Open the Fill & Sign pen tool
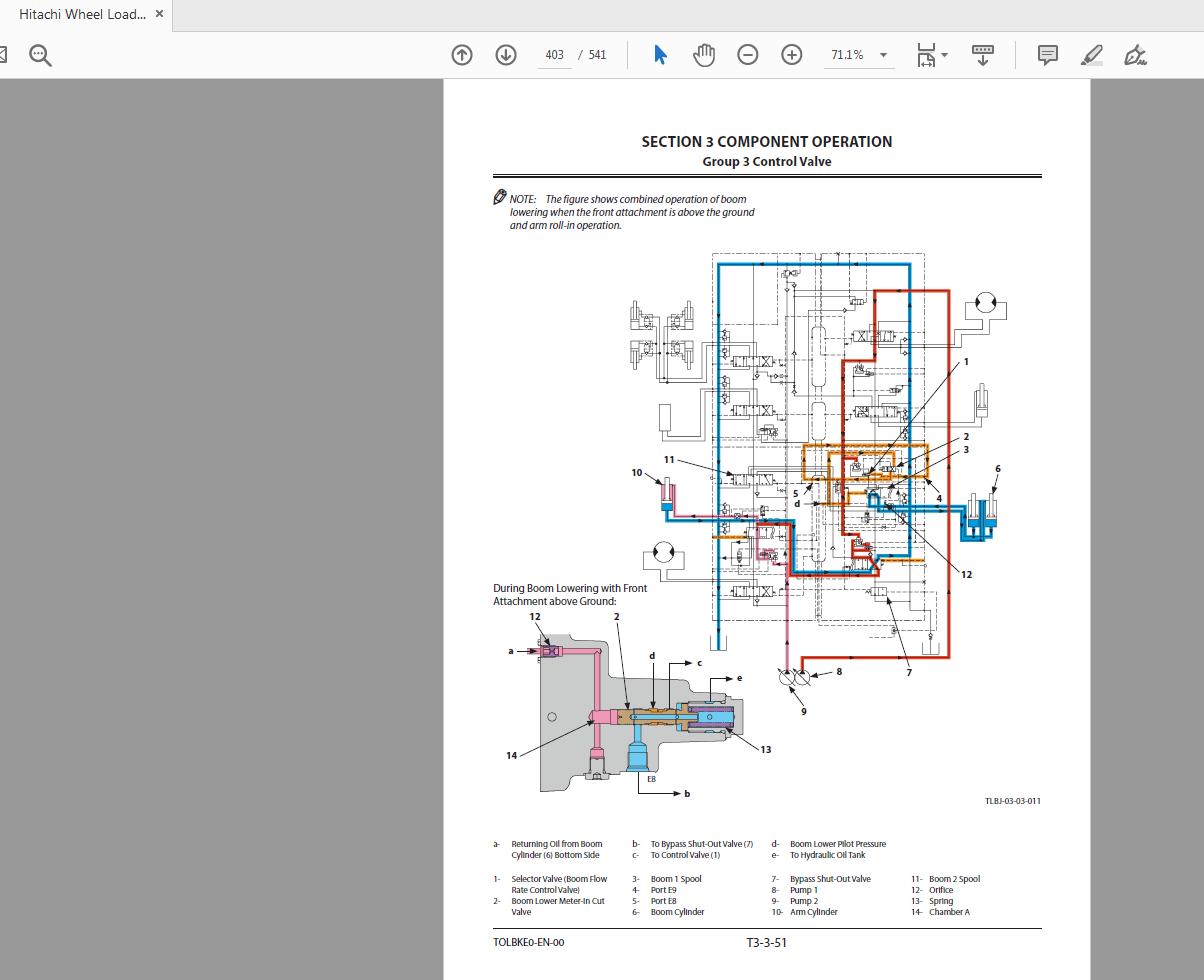The image size is (1204, 980). point(1135,55)
